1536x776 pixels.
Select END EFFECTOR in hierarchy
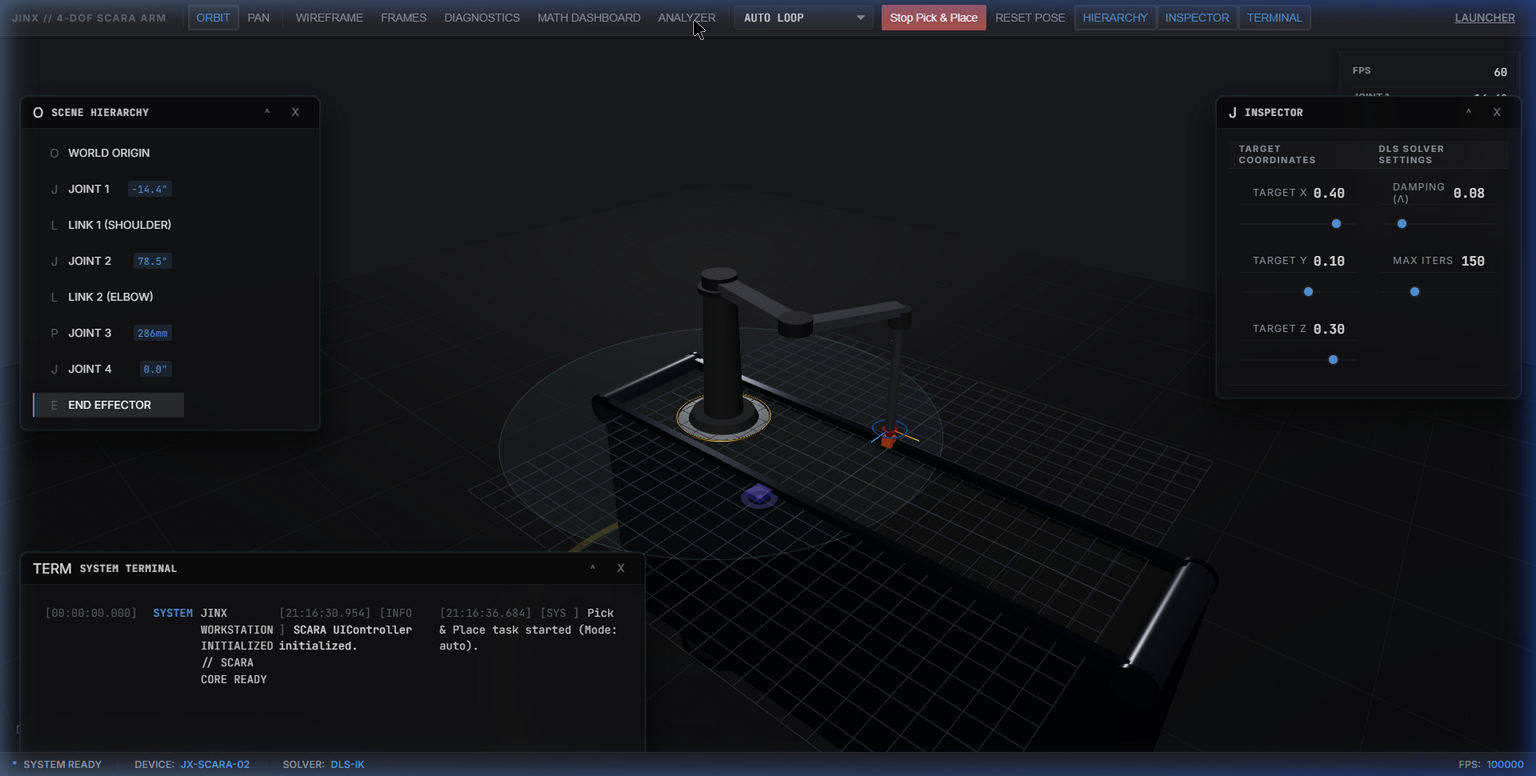click(108, 405)
